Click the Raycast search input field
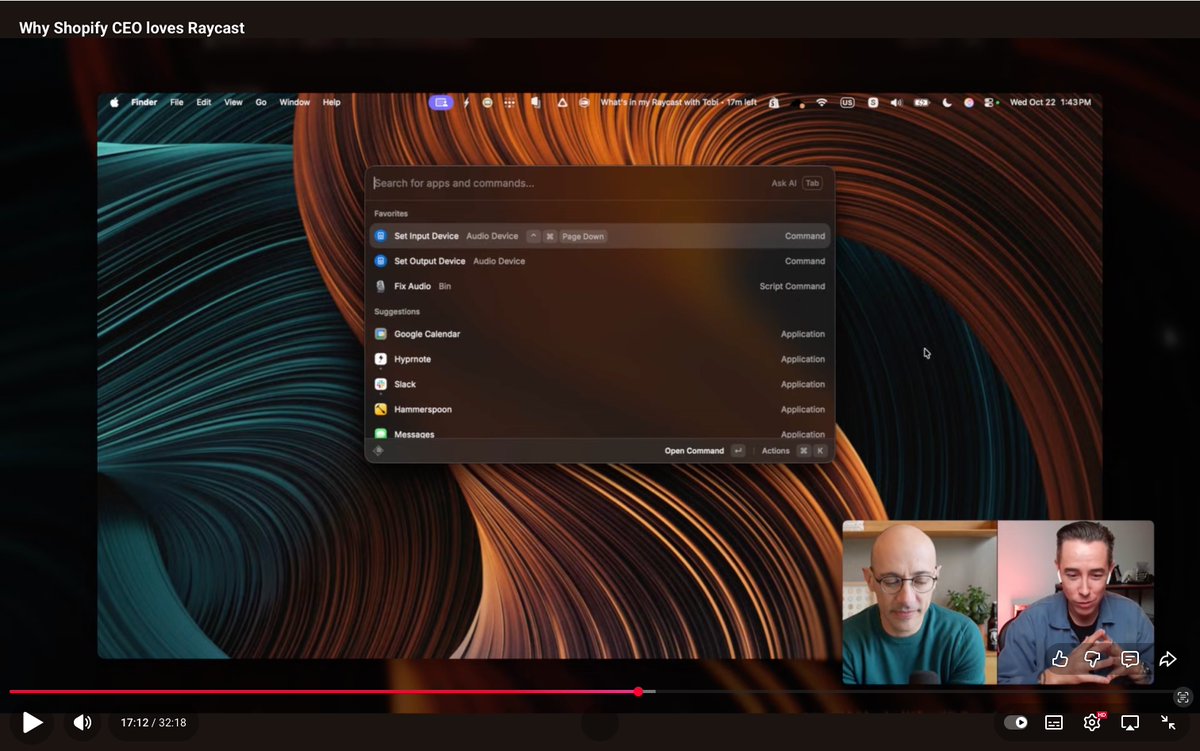Image resolution: width=1200 pixels, height=751 pixels. click(565, 183)
